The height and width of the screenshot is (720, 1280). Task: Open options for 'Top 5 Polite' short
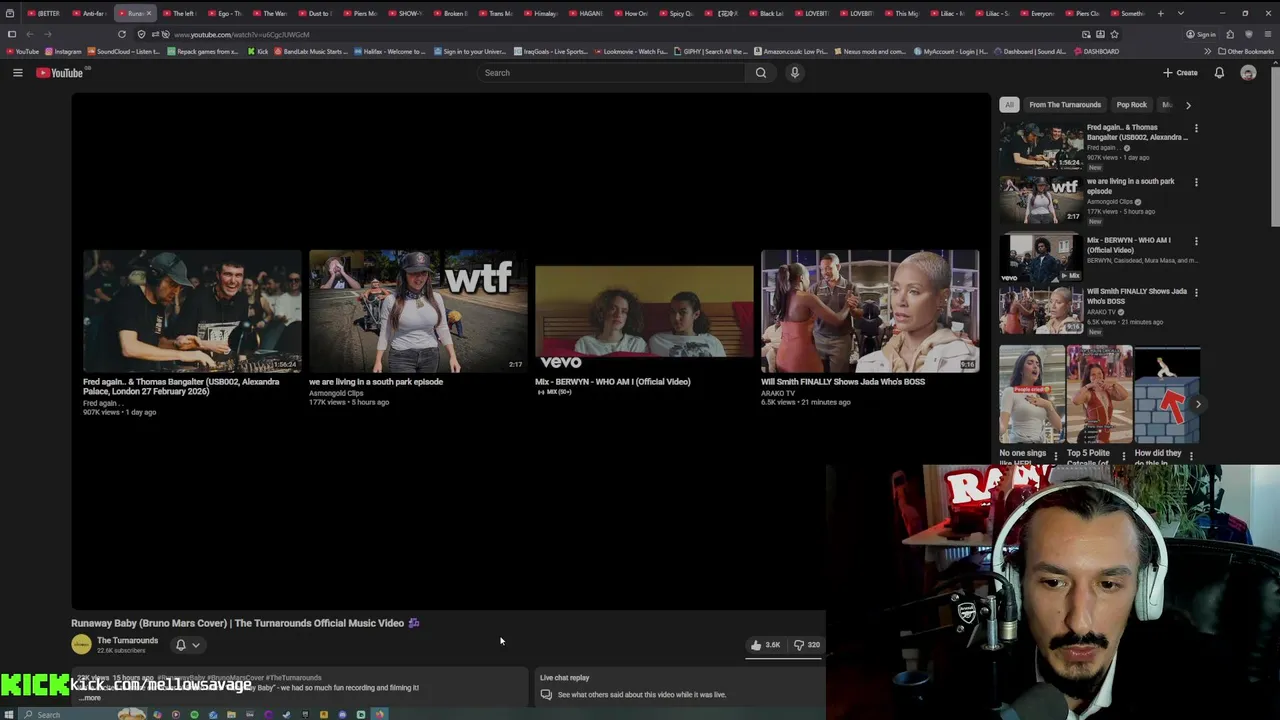[x=1123, y=455]
